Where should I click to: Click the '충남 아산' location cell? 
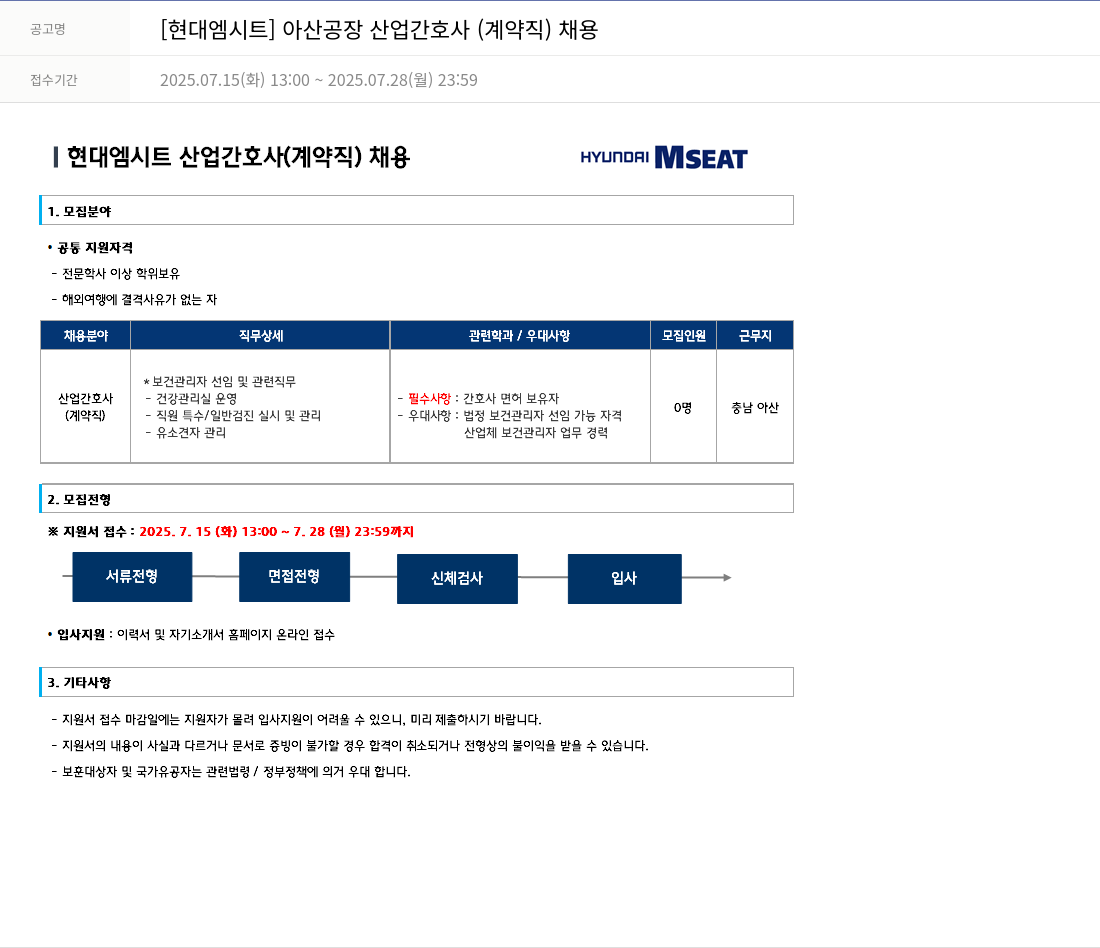pyautogui.click(x=755, y=407)
